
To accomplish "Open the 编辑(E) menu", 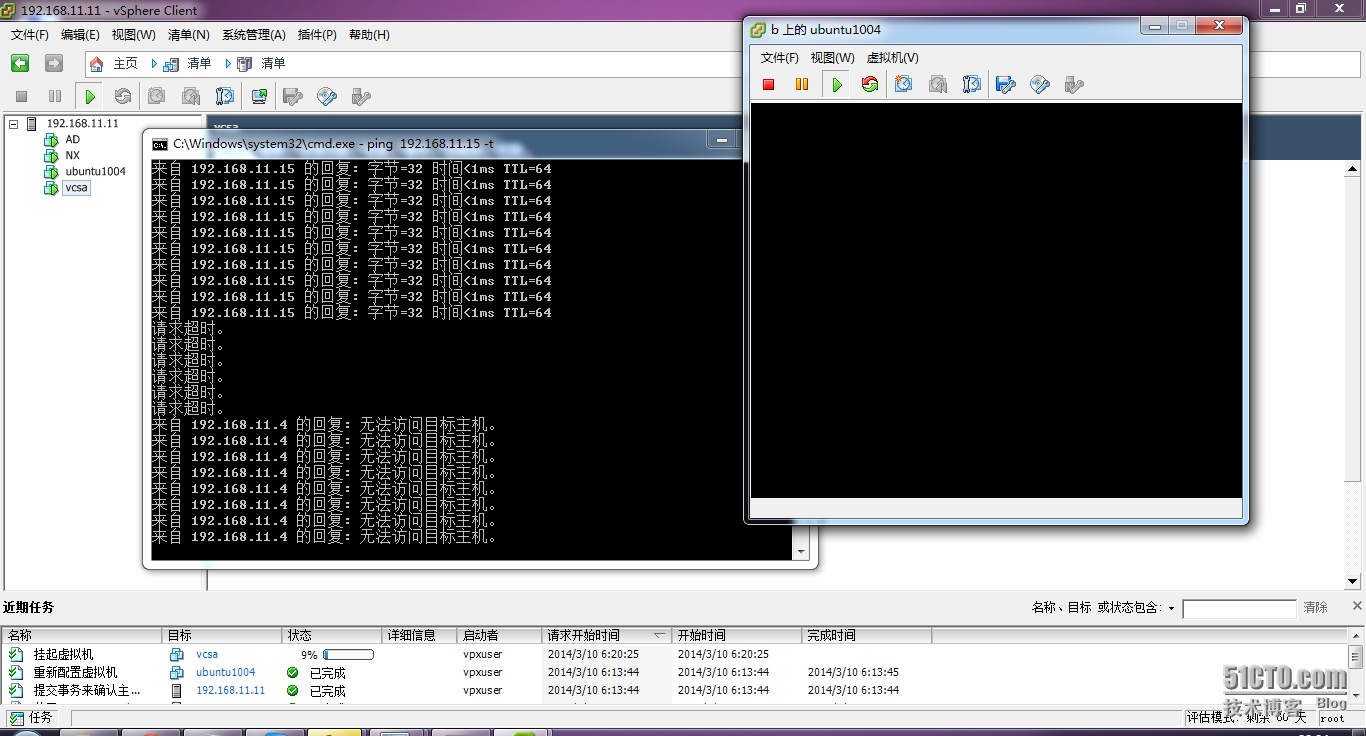I will pos(80,35).
